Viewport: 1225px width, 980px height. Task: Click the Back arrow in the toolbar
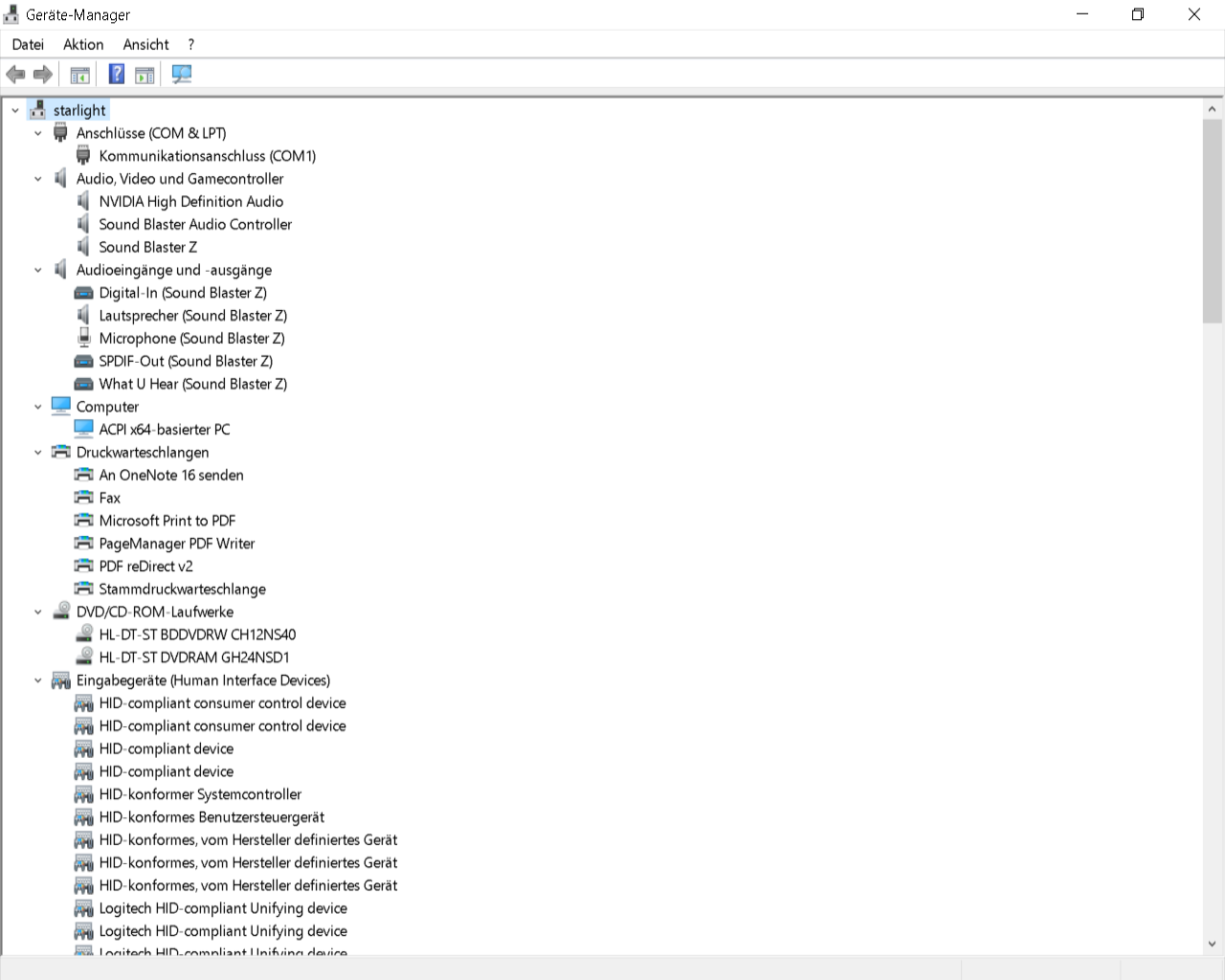coord(15,75)
